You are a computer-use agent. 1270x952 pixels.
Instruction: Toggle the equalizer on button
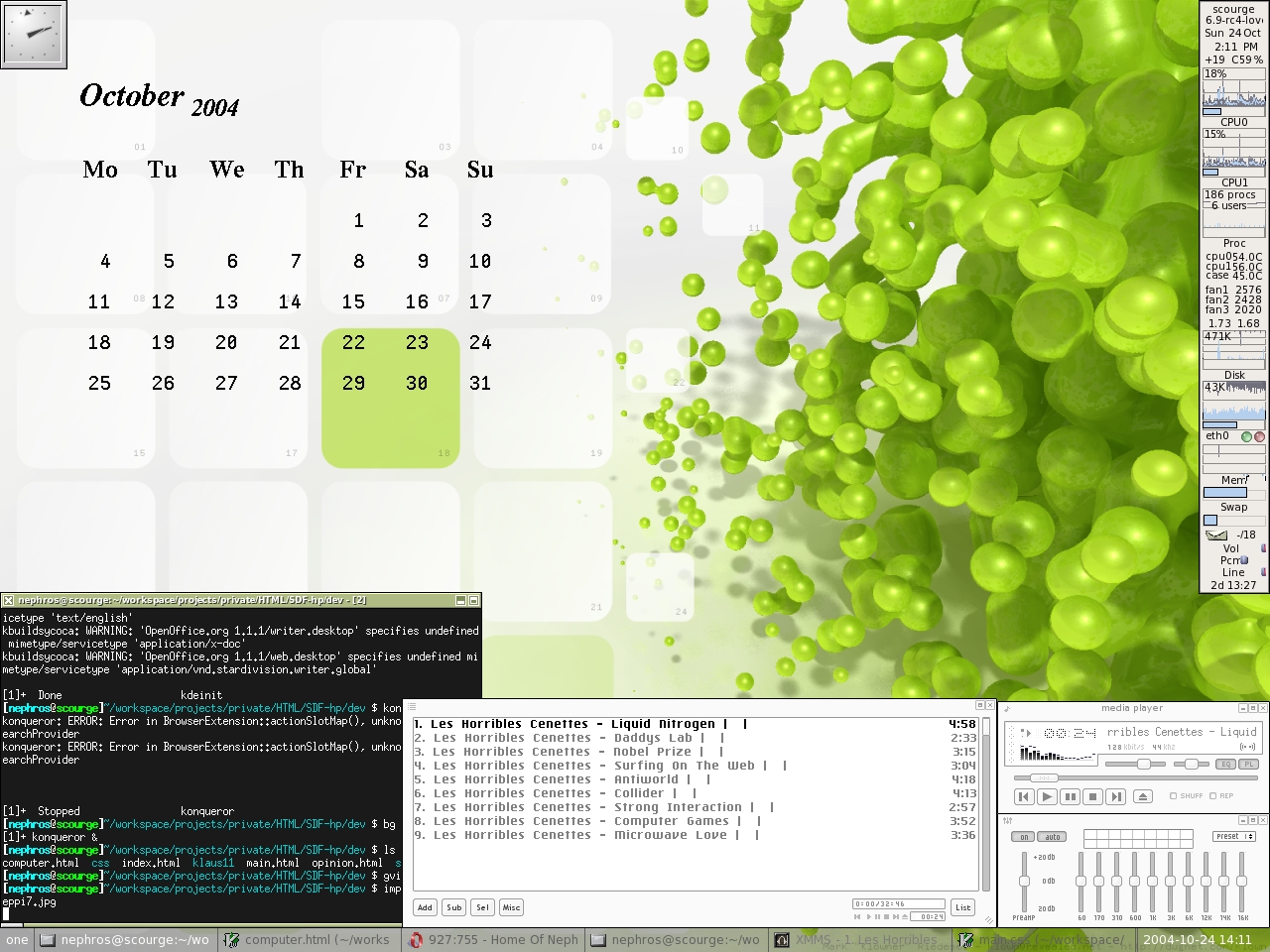coord(1025,837)
